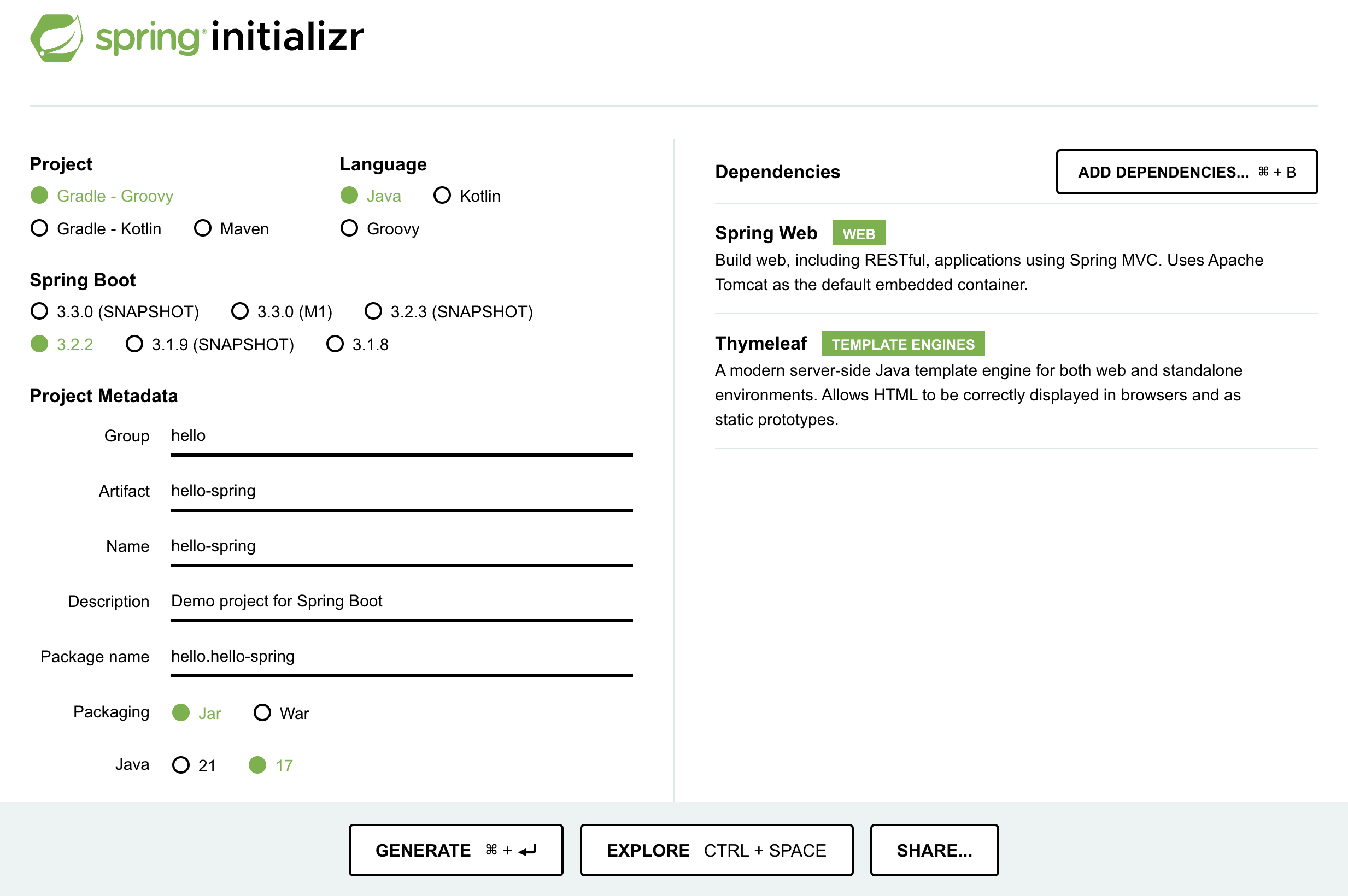Select Gradle - Kotlin project type
Viewport: 1348px width, 896px height.
(x=39, y=228)
